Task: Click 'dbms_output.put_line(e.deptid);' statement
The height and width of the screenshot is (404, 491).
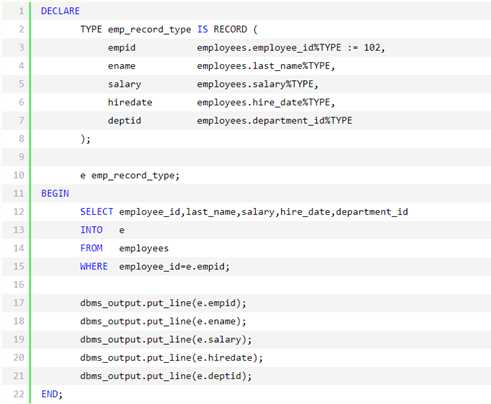Action: (166, 376)
